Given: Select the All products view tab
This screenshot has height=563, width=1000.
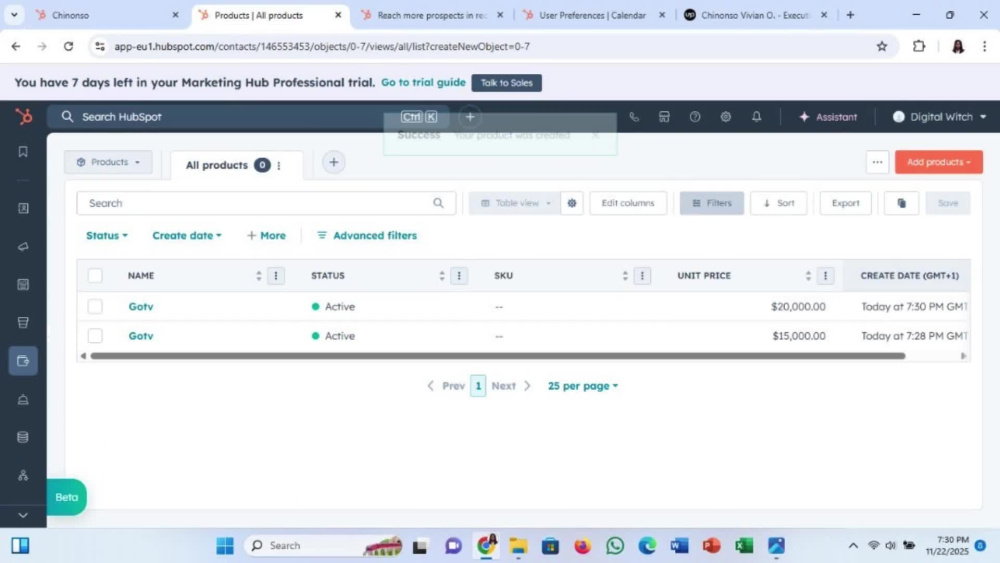Looking at the screenshot, I should pos(217,165).
